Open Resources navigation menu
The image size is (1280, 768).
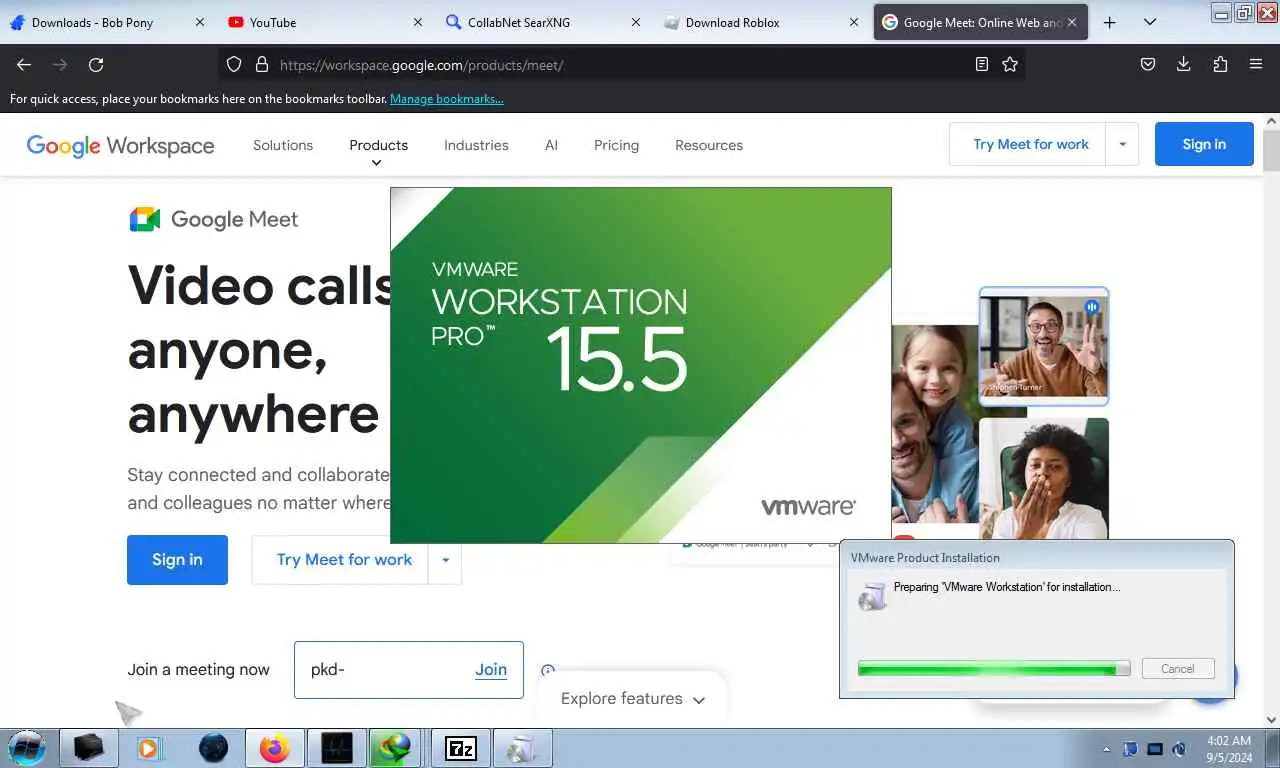(x=709, y=145)
